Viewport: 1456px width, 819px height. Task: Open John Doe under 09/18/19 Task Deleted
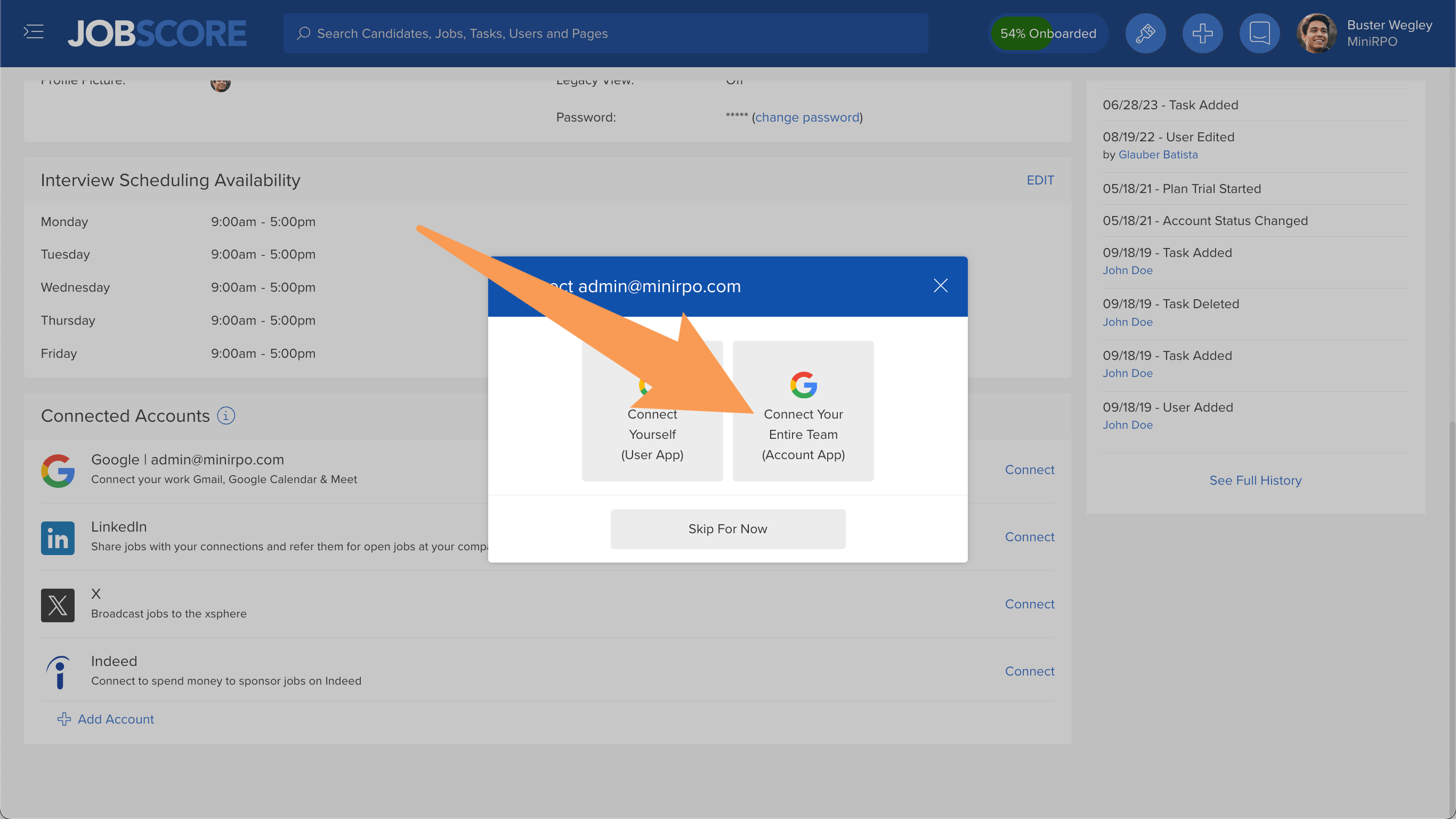click(x=1127, y=322)
